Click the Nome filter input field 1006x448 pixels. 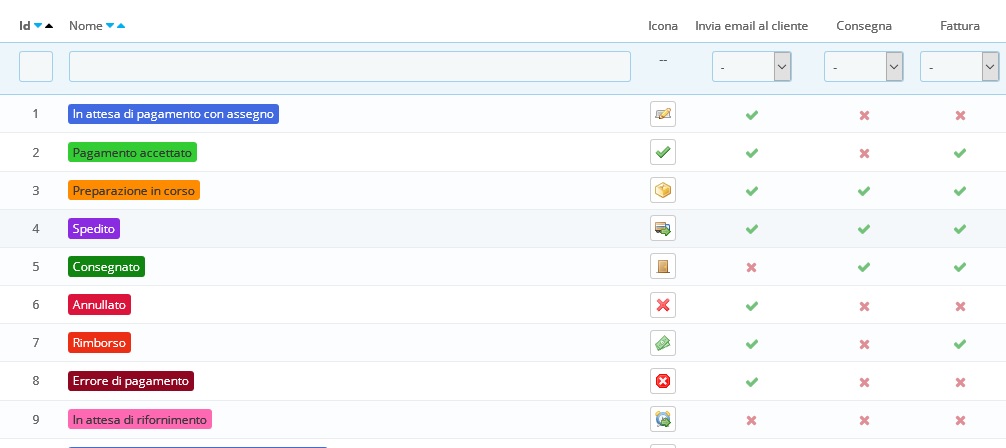(x=350, y=67)
